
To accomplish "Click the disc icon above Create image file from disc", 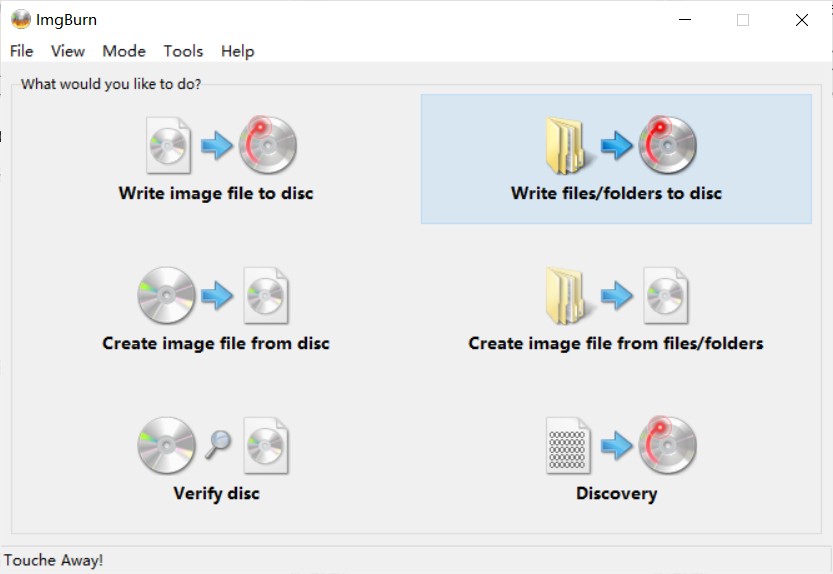I will [x=166, y=296].
